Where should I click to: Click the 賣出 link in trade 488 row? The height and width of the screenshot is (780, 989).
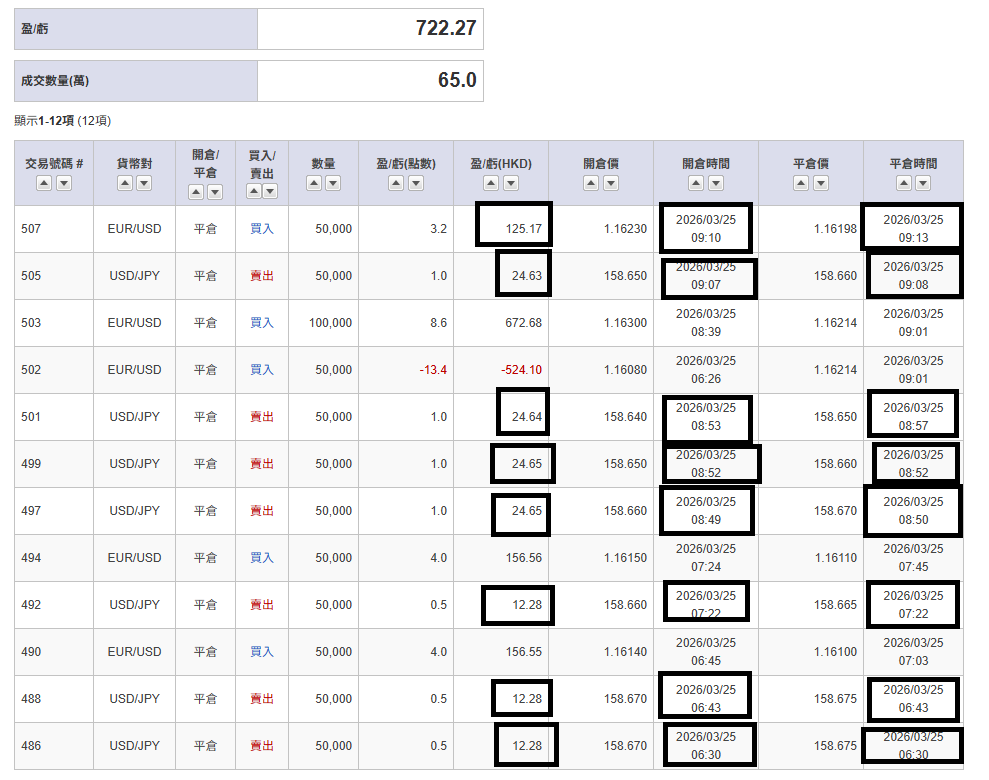tap(262, 699)
